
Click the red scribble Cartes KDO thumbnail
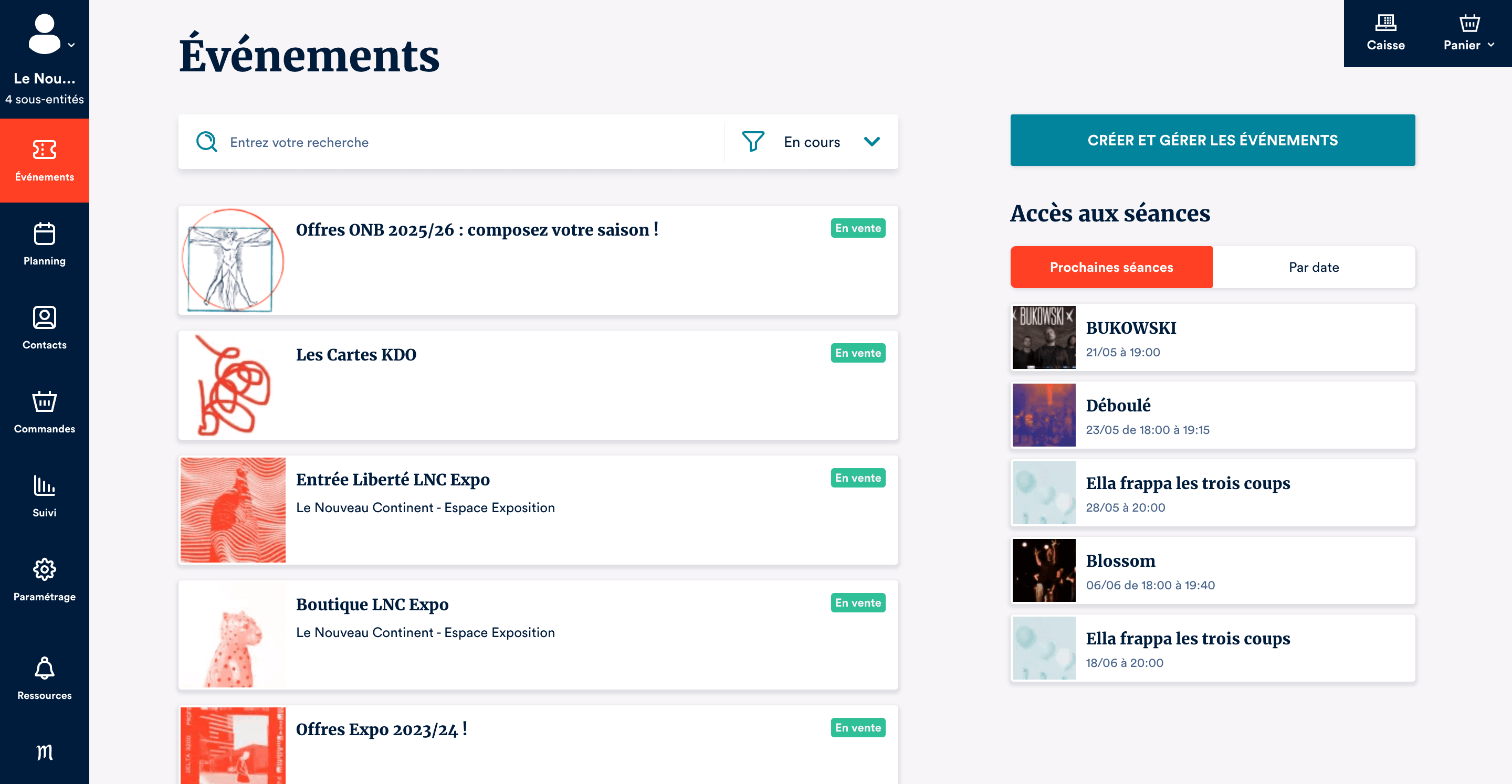pyautogui.click(x=233, y=386)
